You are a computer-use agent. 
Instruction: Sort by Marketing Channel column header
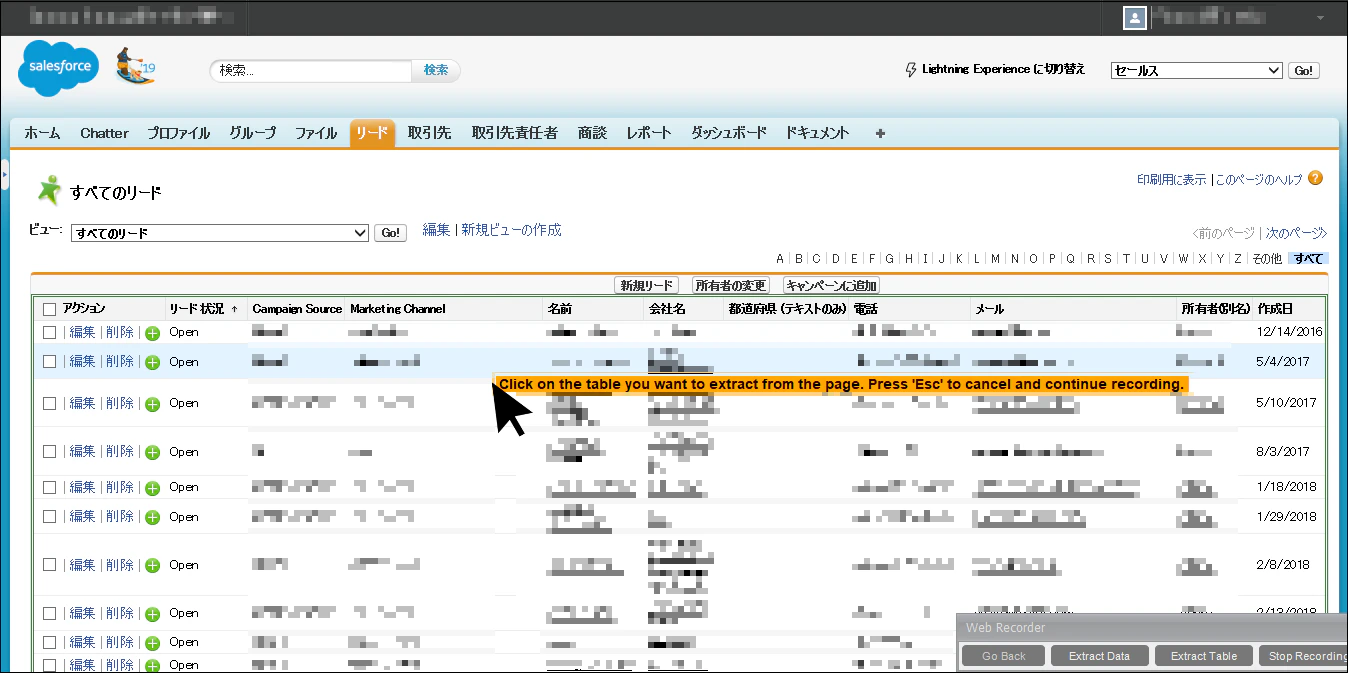[x=398, y=309]
